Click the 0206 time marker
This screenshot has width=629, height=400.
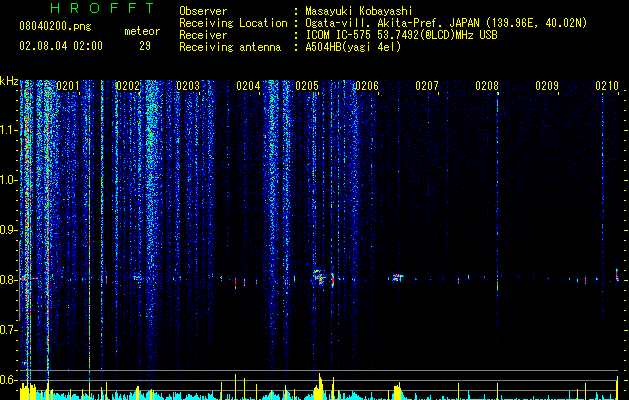(x=367, y=85)
